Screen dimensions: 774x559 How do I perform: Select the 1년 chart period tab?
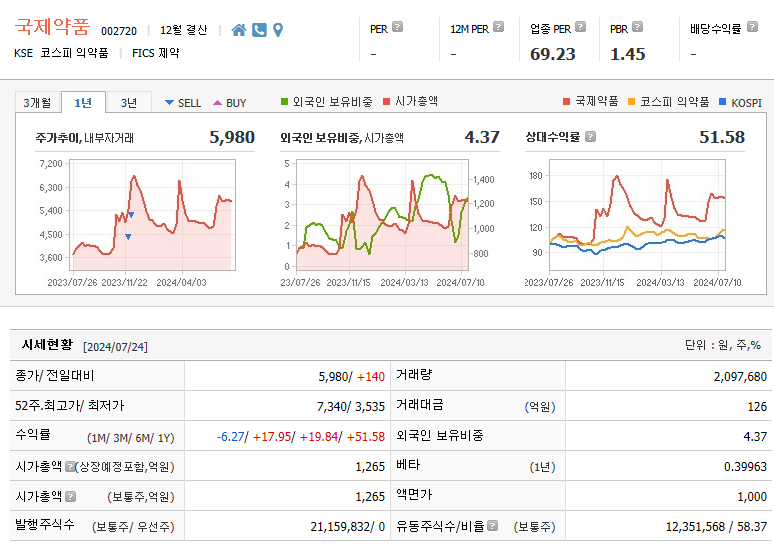coord(83,103)
